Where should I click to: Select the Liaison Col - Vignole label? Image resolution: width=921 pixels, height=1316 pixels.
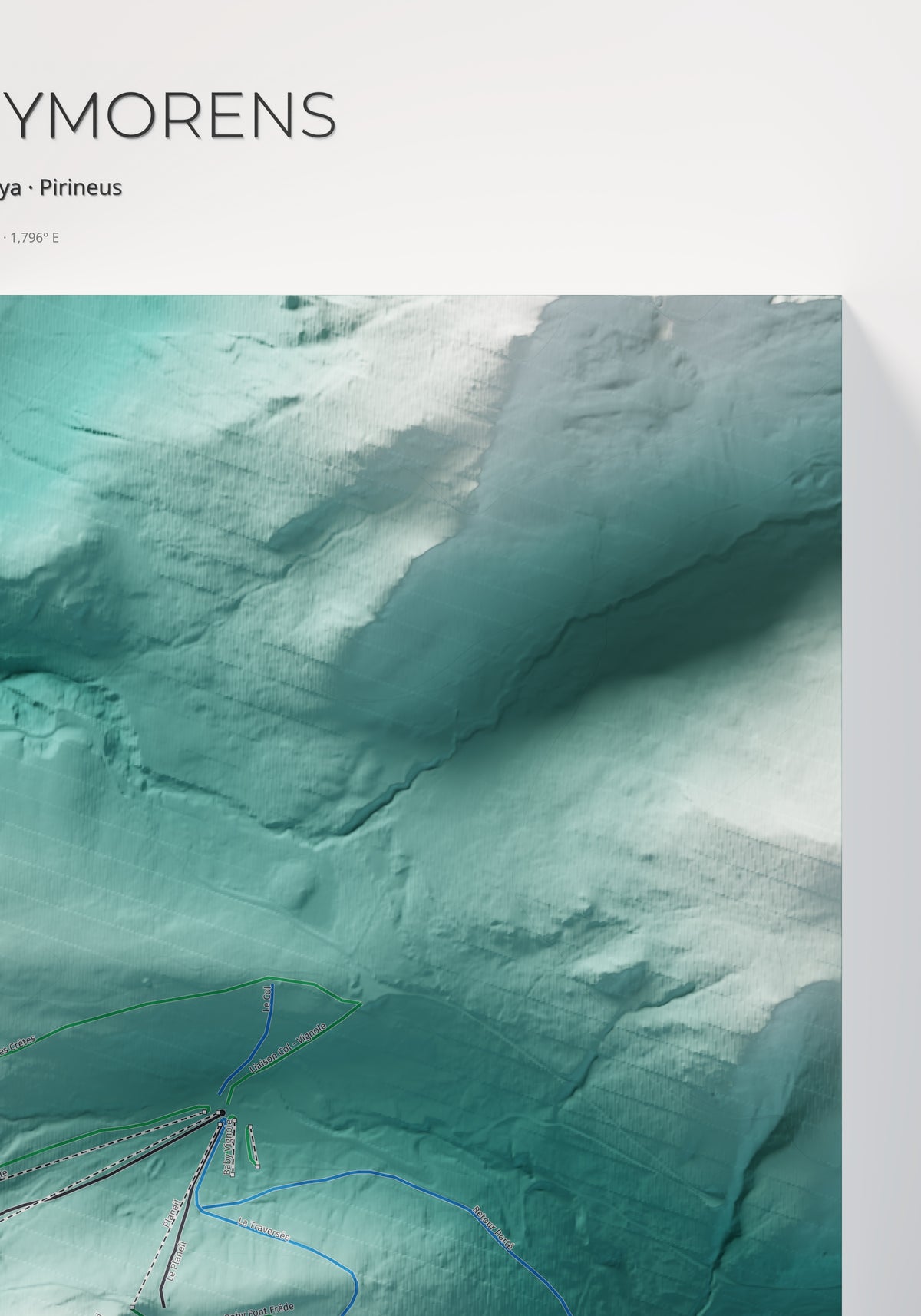[x=289, y=1049]
